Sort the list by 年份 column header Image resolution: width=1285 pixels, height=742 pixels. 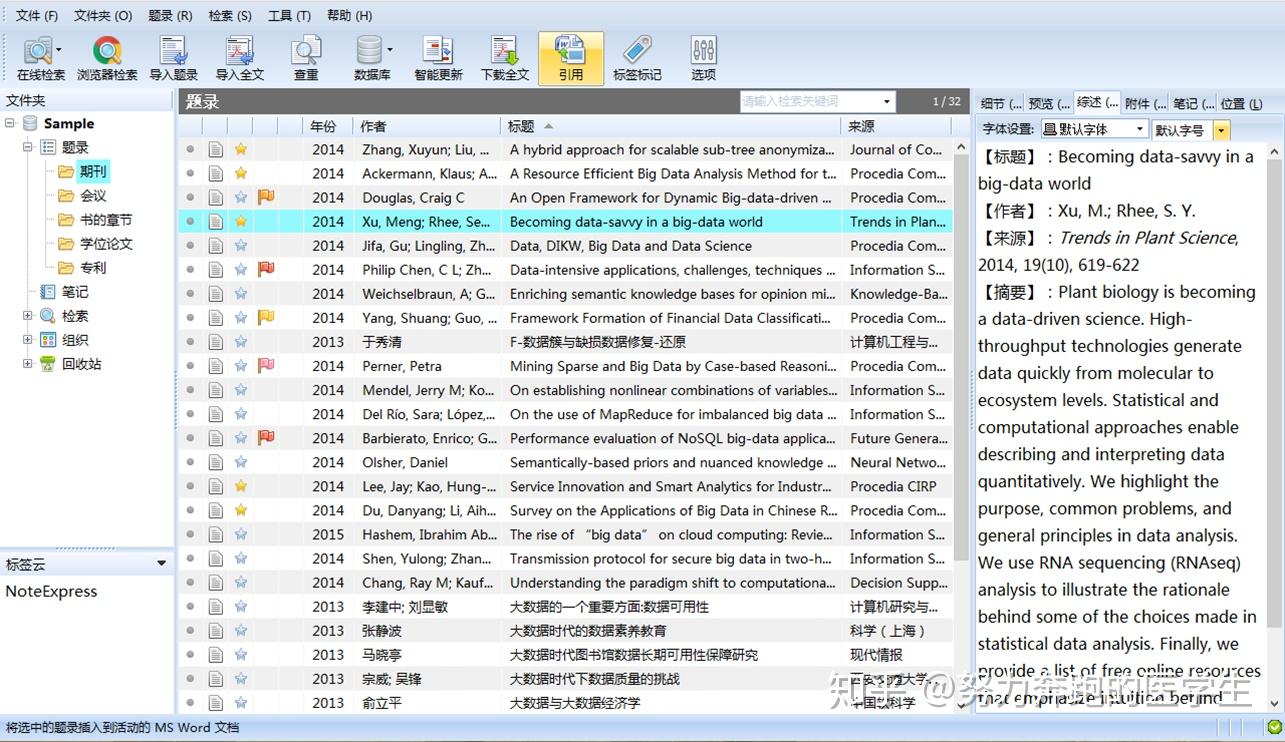[x=329, y=126]
